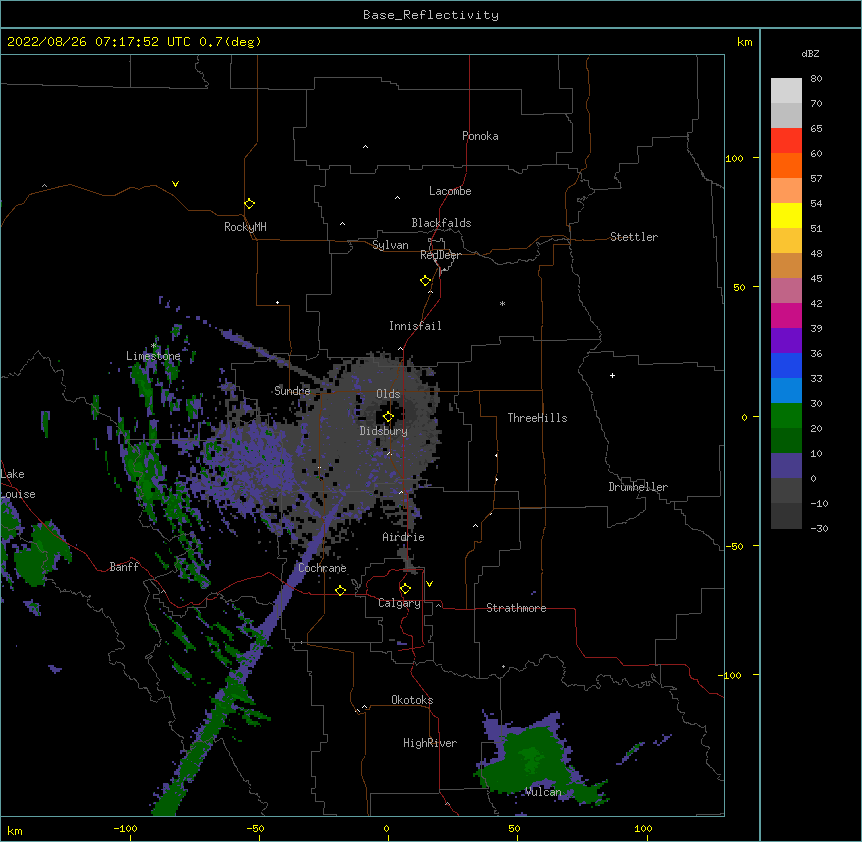
Task: Click the Lacombe city label
Action: click(450, 191)
